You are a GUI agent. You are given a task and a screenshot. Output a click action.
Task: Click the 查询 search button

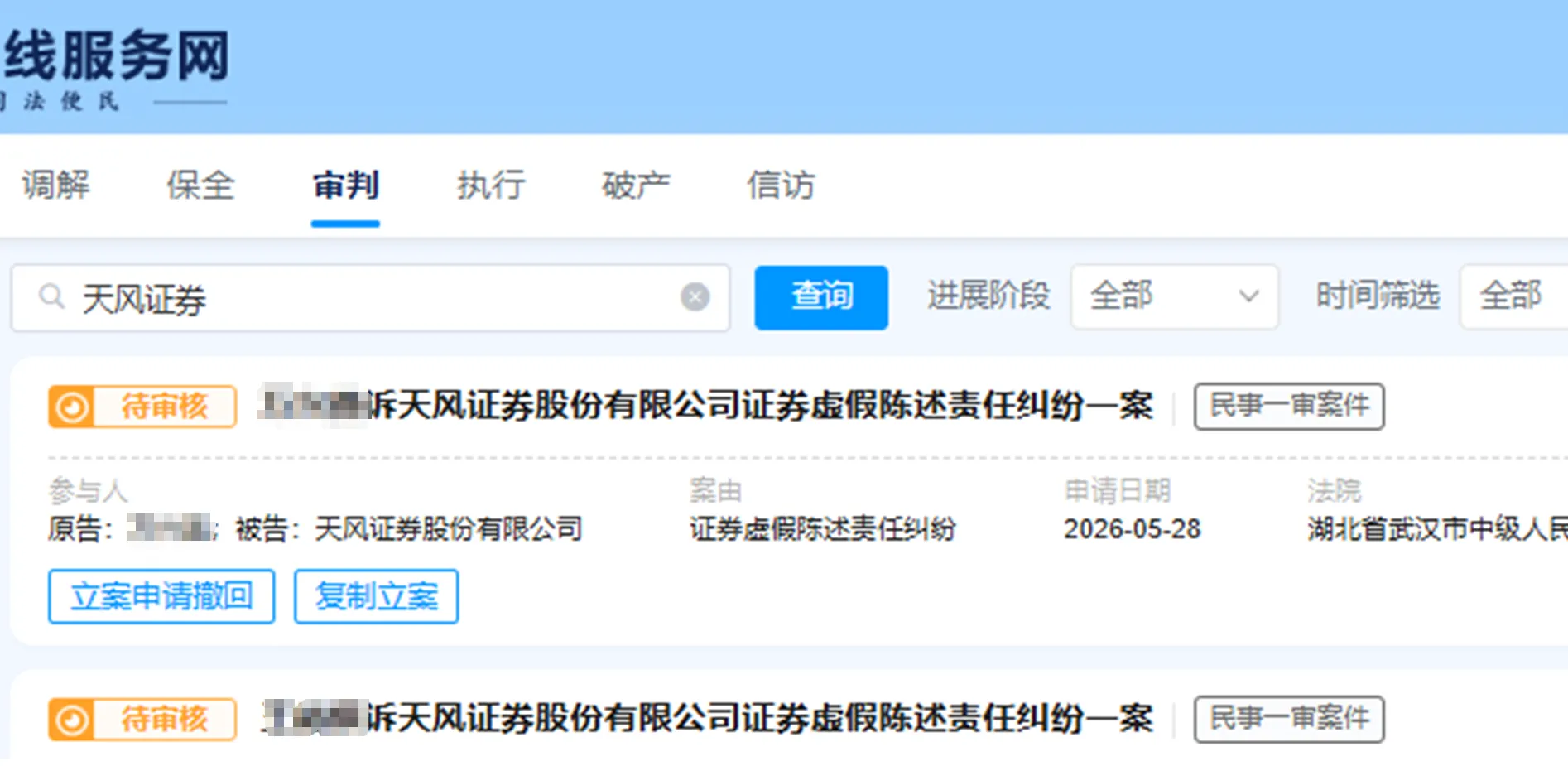(821, 297)
